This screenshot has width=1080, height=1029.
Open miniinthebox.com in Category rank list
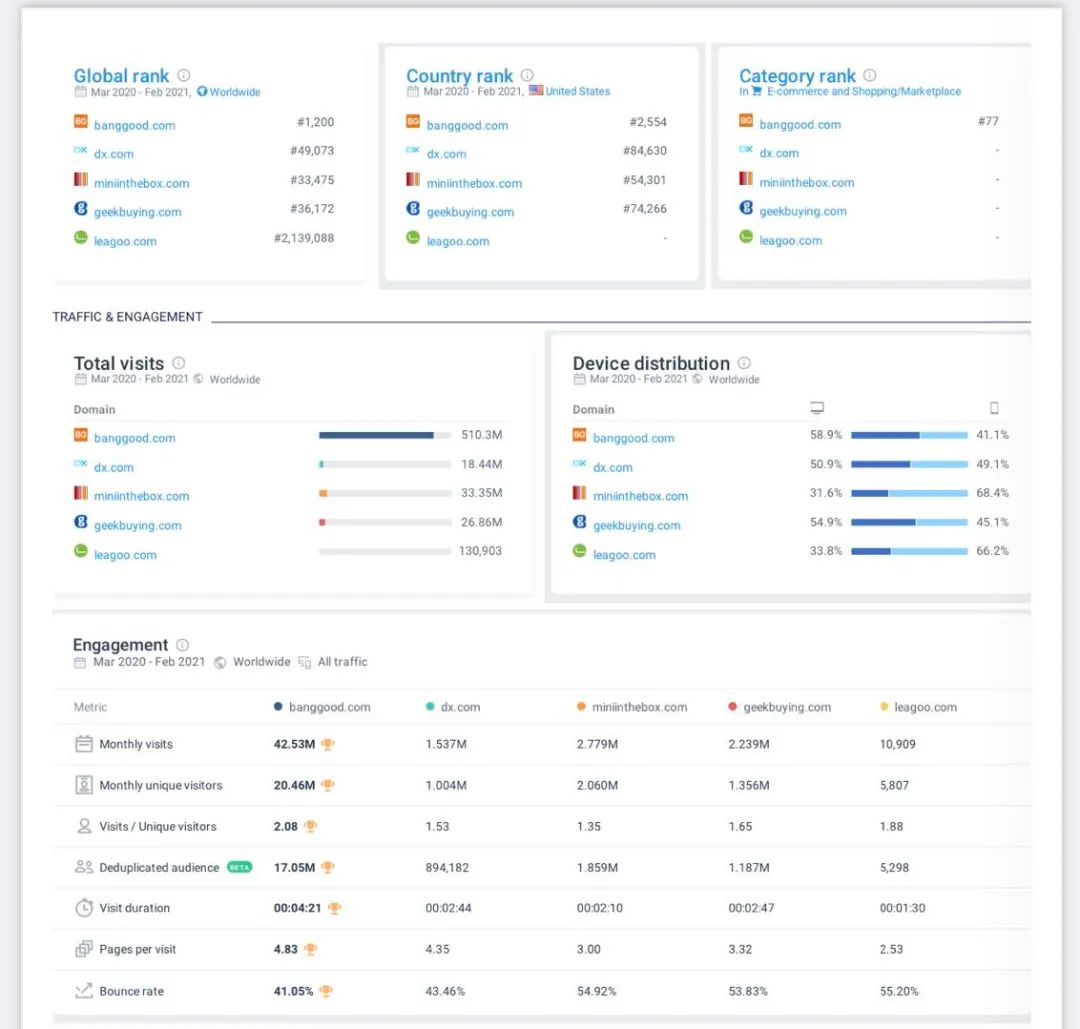point(806,183)
